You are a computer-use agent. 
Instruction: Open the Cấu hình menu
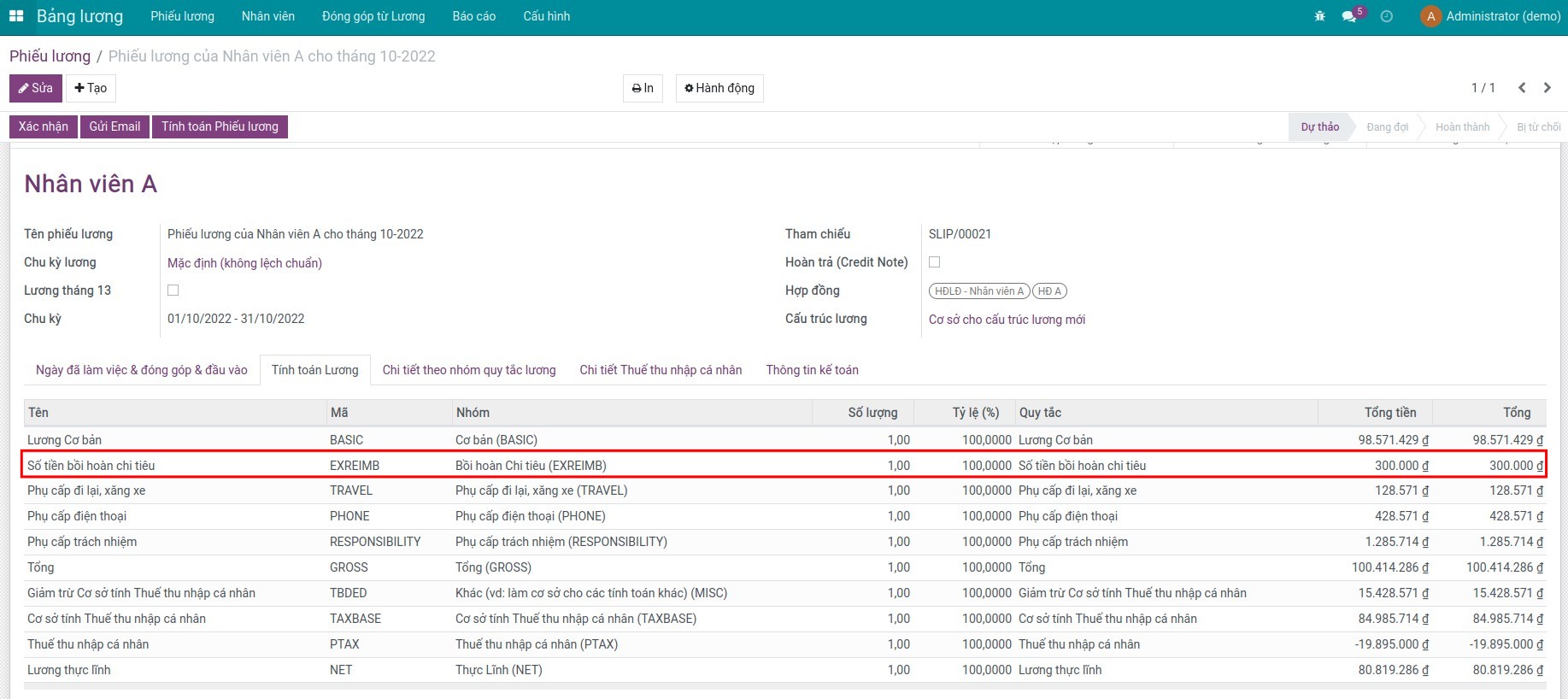click(x=546, y=16)
